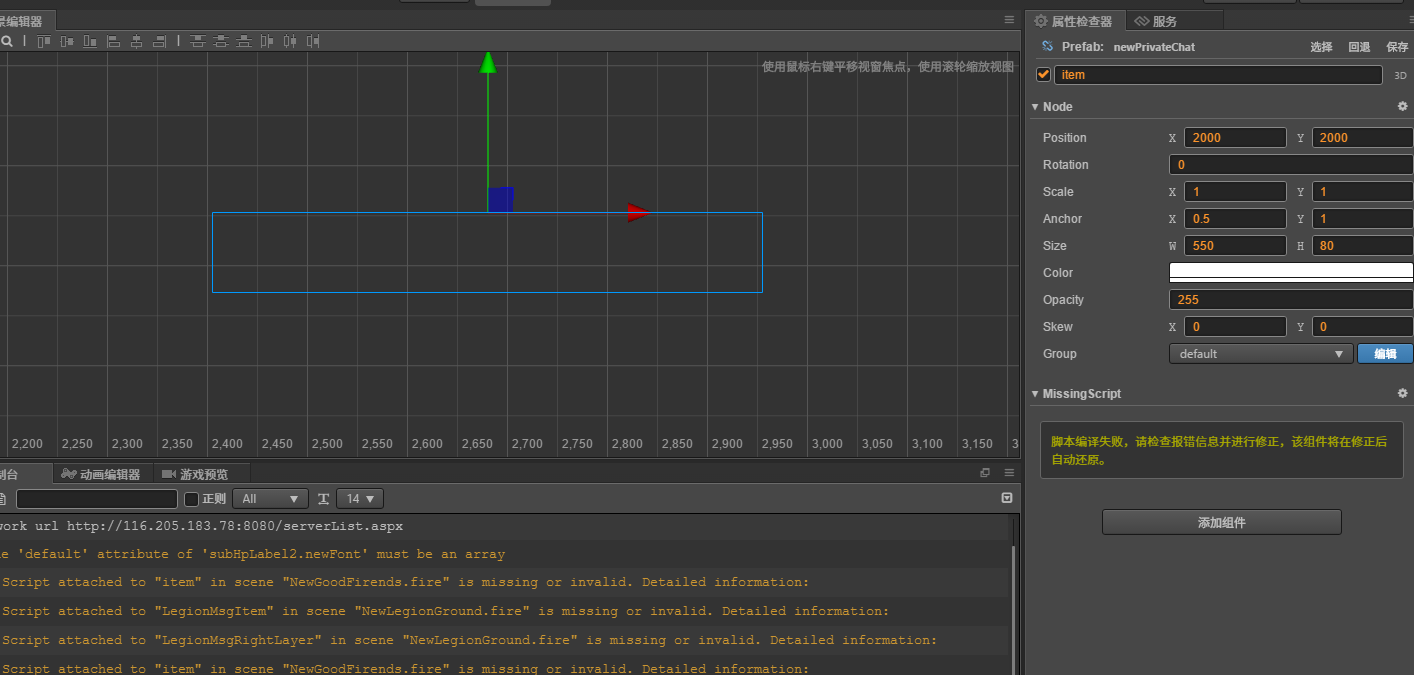Align selected nodes to horizontal center
Viewport: 1414px width, 675px height.
click(x=136, y=41)
